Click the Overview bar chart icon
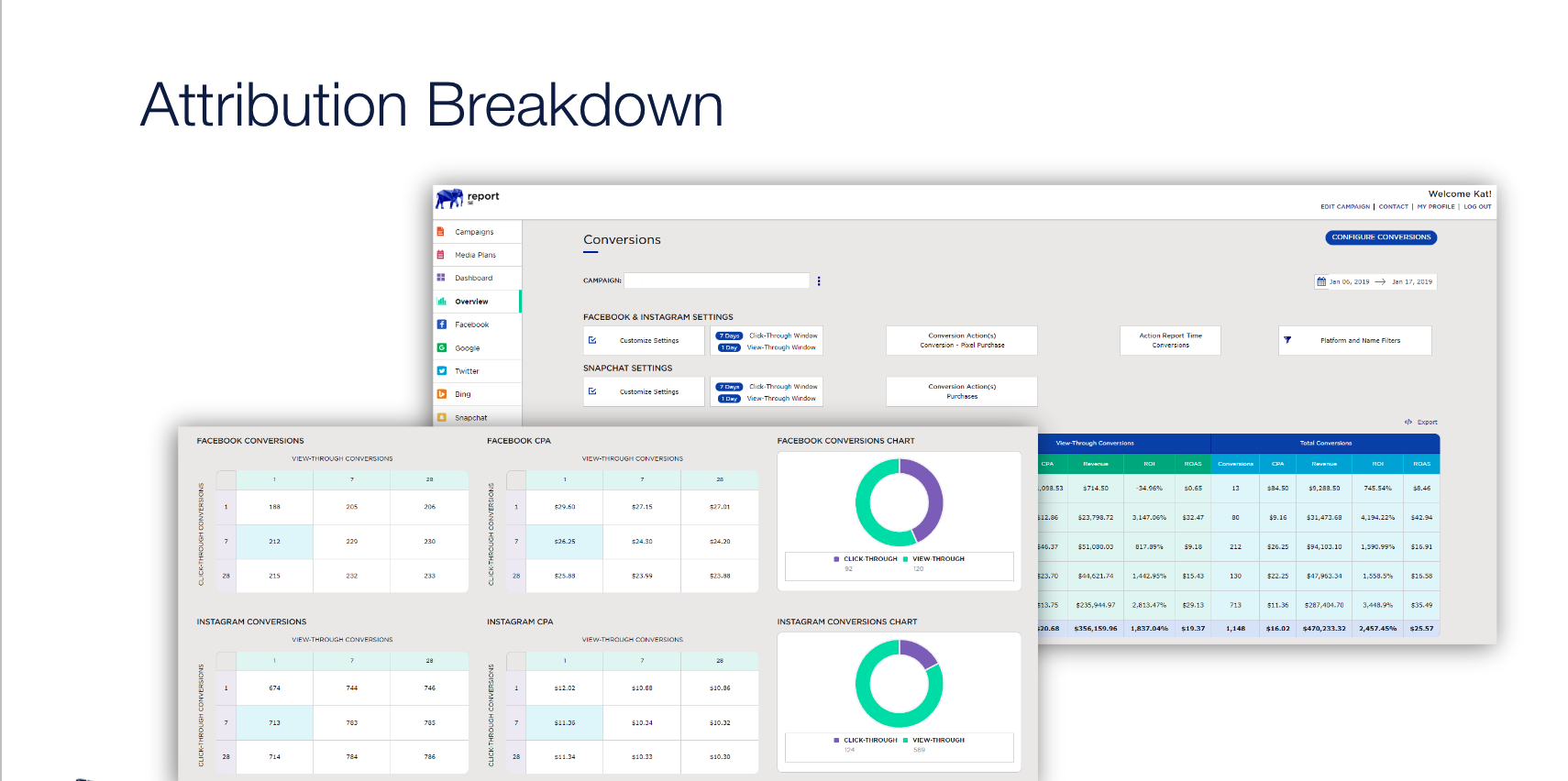The width and height of the screenshot is (1568, 781). pyautogui.click(x=441, y=302)
